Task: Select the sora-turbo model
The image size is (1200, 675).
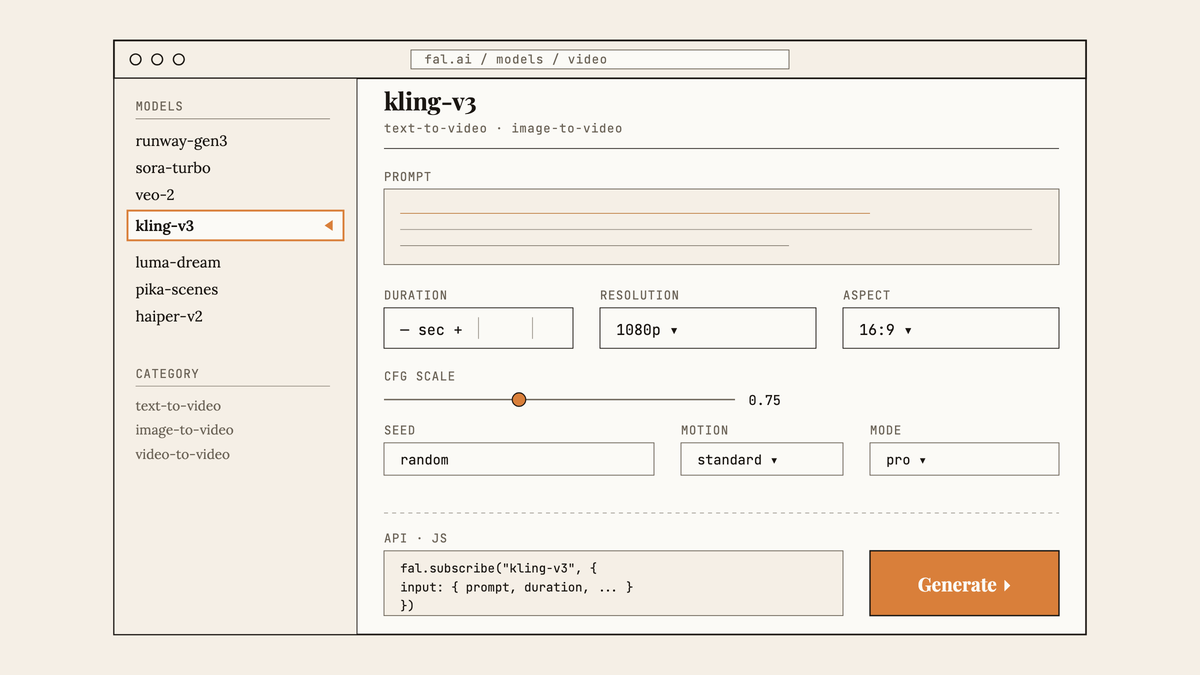Action: point(173,168)
